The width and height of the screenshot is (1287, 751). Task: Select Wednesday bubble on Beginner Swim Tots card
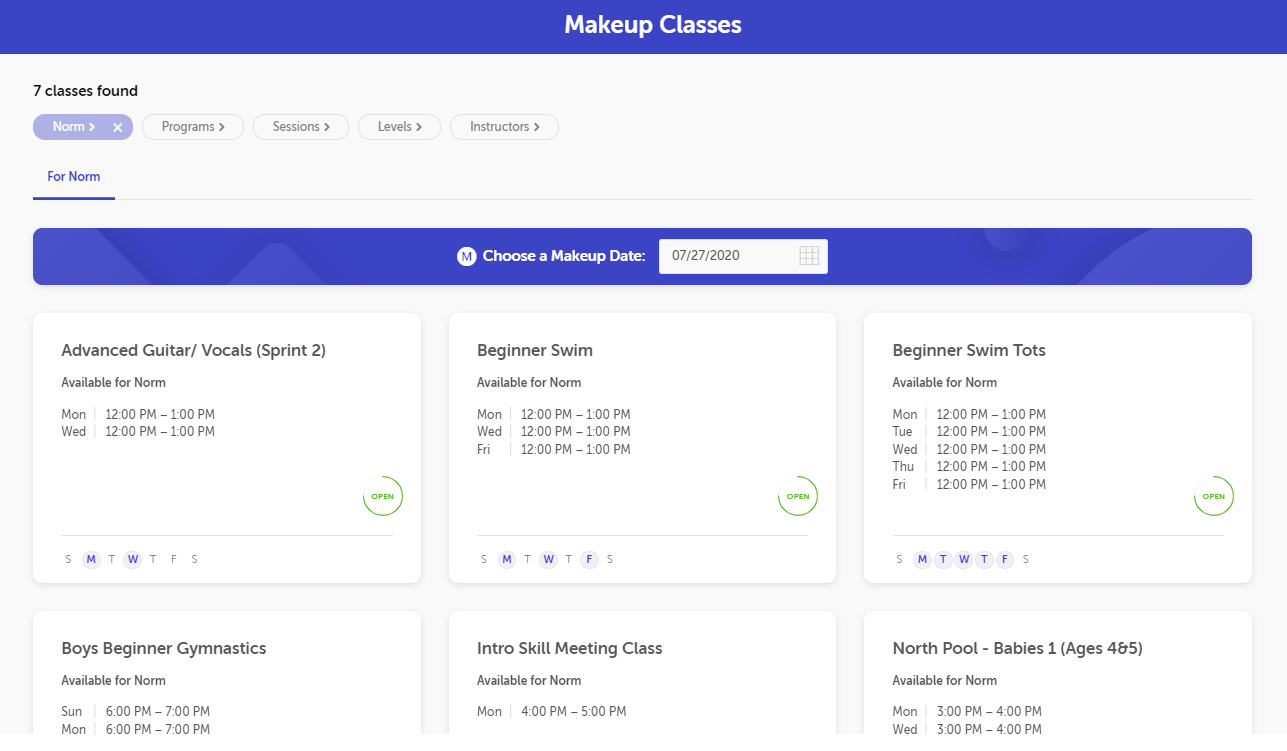coord(964,559)
